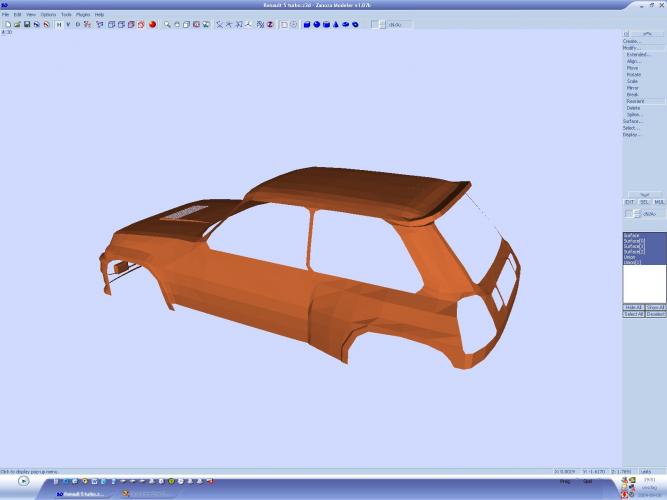Open the Tools menu
Image resolution: width=667 pixels, height=500 pixels.
pos(66,15)
